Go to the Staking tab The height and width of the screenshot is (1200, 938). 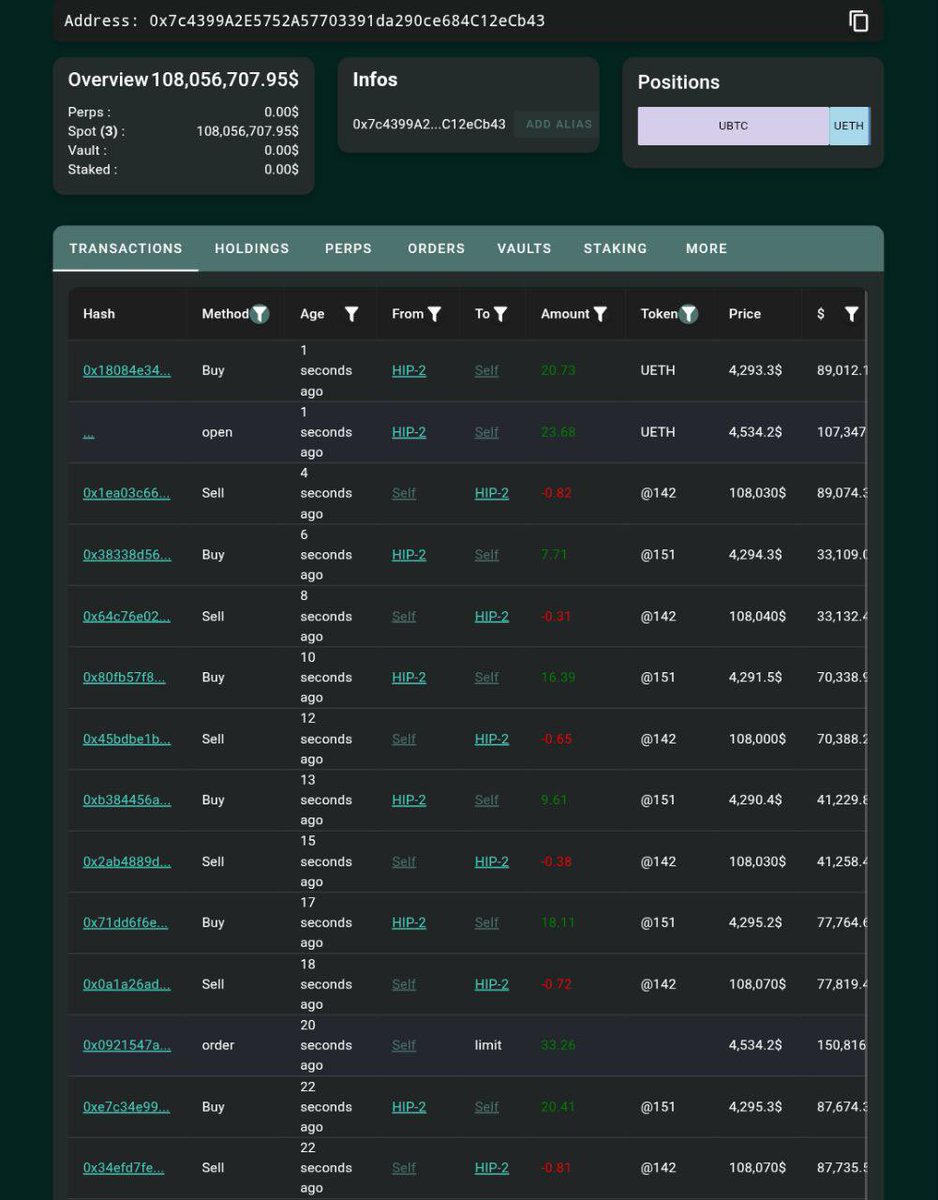[615, 248]
